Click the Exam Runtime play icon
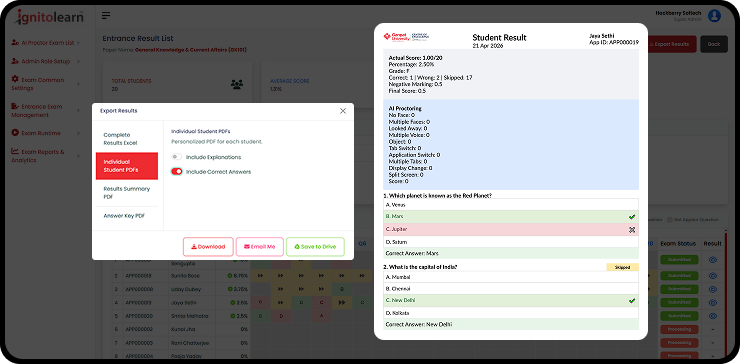 click(15, 133)
